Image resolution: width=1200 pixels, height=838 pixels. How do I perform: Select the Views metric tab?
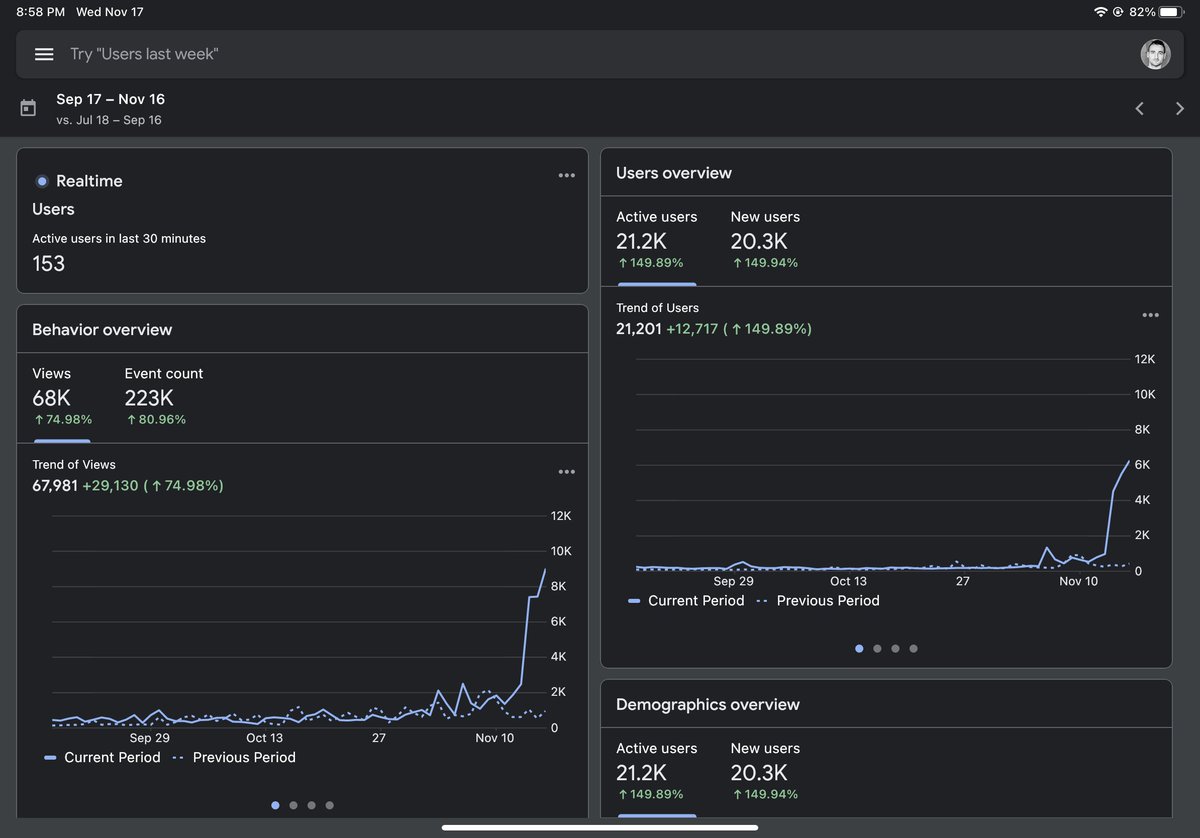[62, 396]
